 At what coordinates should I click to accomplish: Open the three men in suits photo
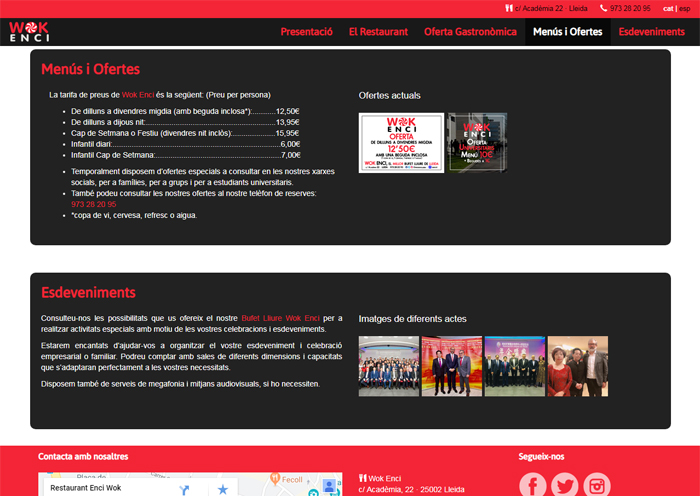pos(452,366)
